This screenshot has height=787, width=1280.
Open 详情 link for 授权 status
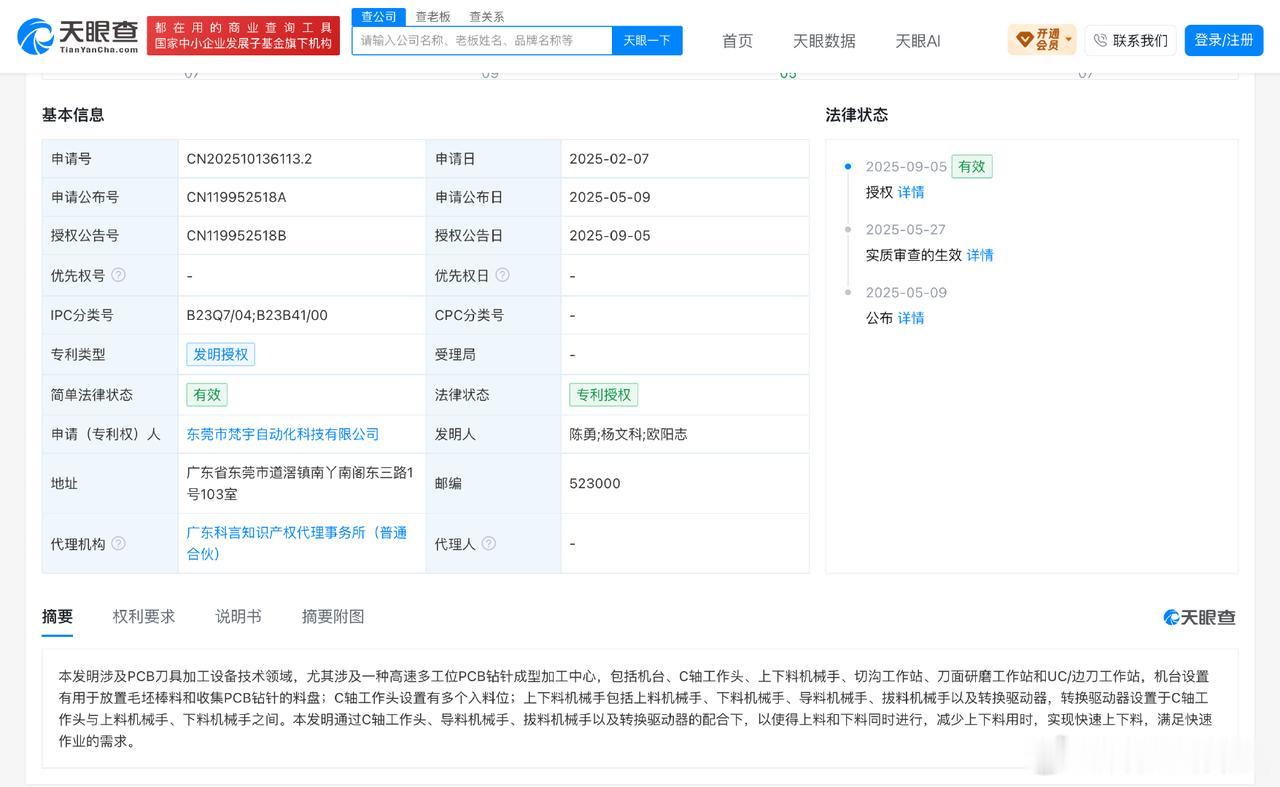[911, 192]
